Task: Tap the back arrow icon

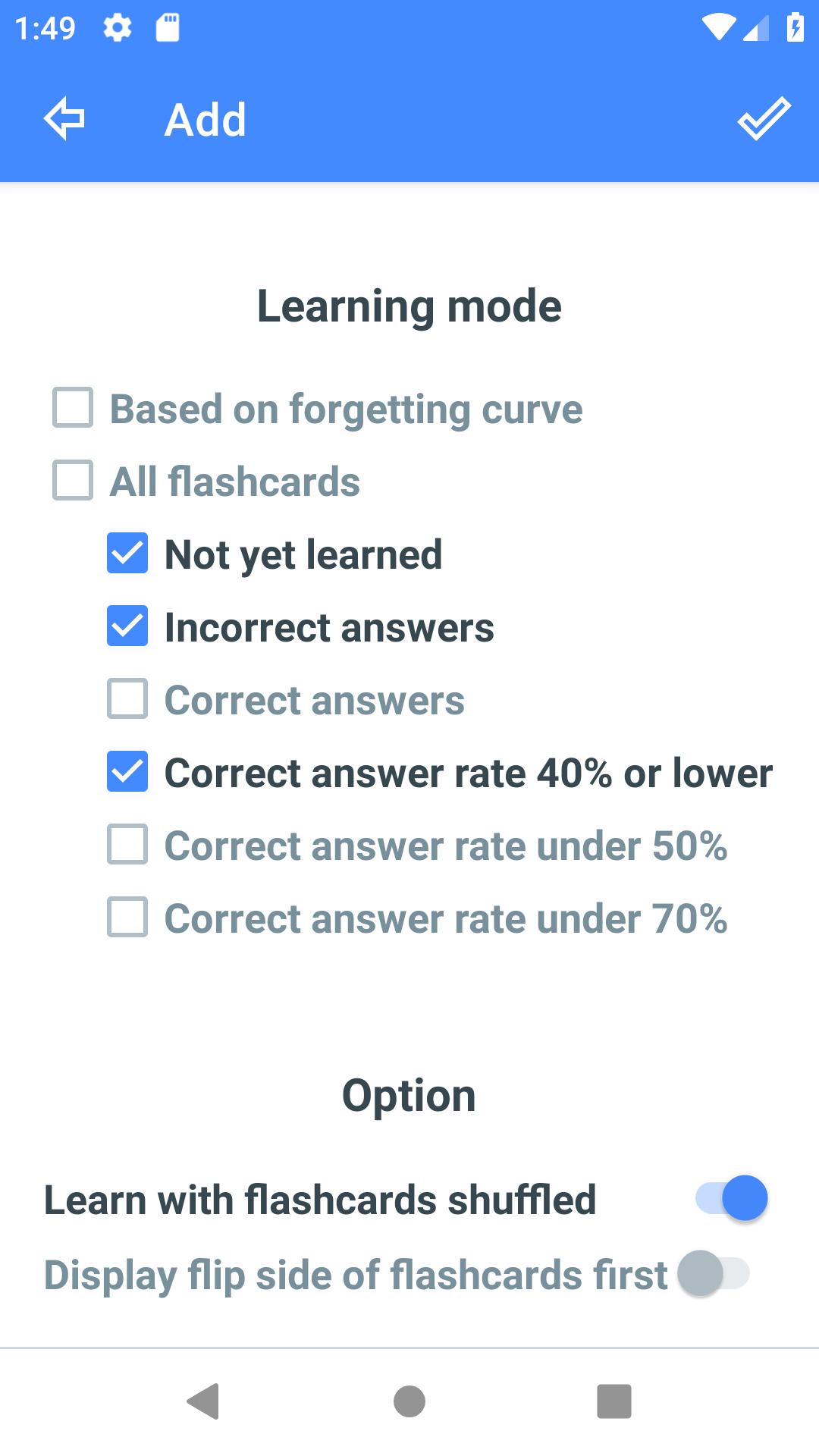Action: point(64,119)
